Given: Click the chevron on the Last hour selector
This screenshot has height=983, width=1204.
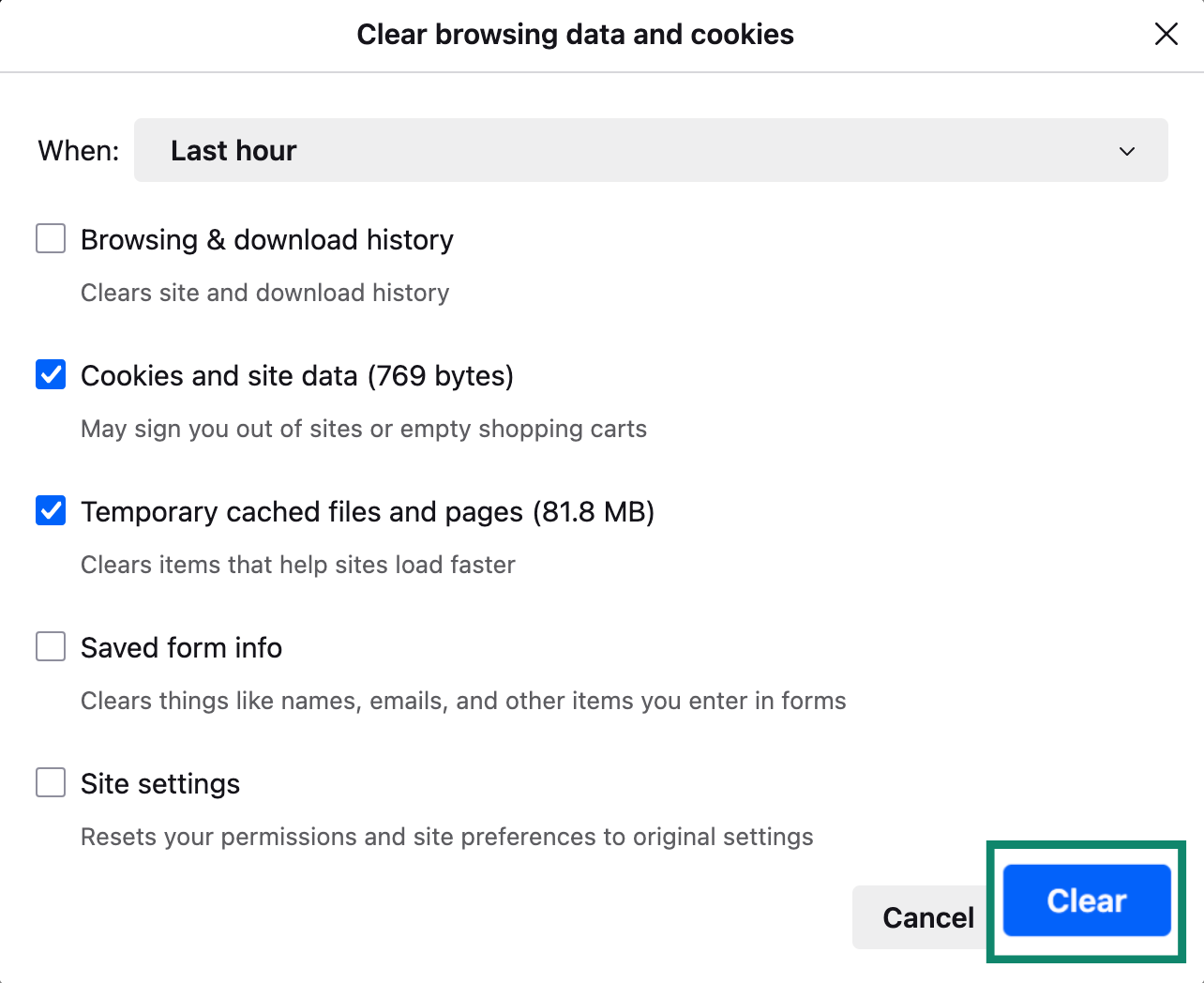Looking at the screenshot, I should [x=1127, y=150].
